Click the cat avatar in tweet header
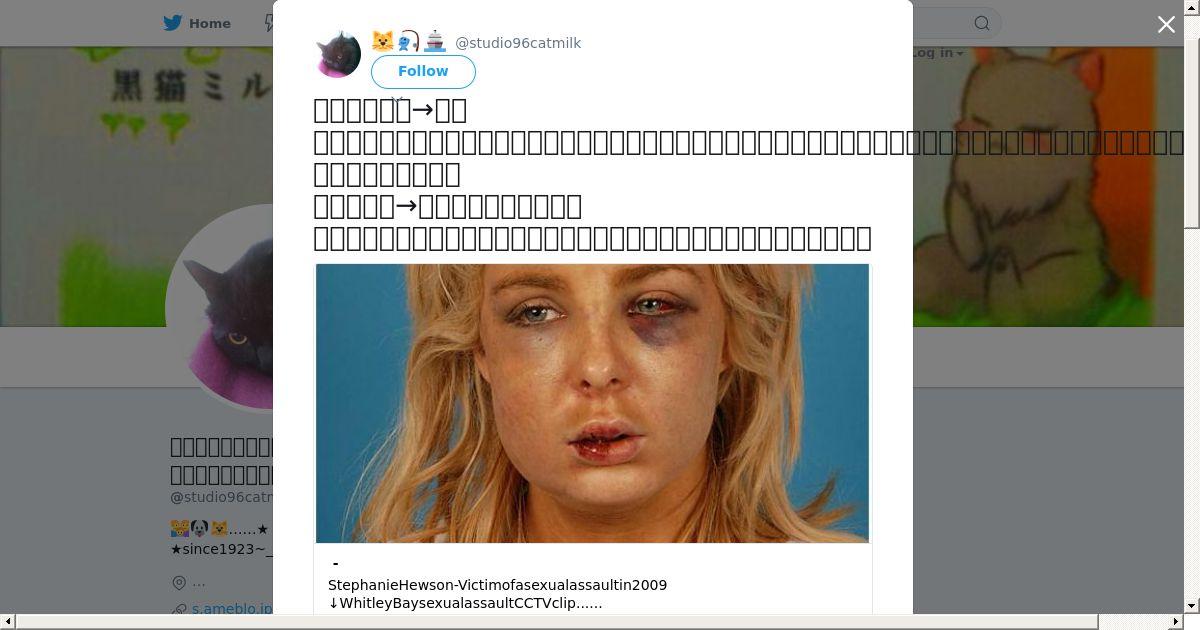This screenshot has height=630, width=1200. [x=338, y=54]
